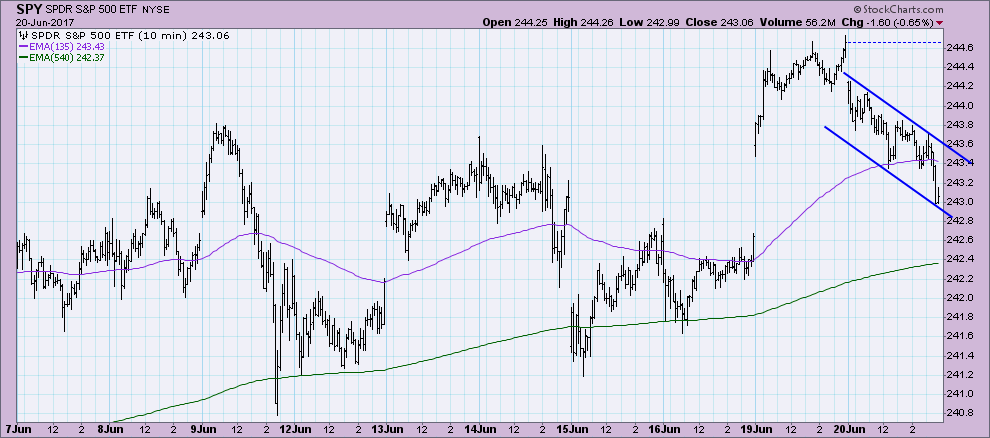
Task: Click the 244.4 price axis label
Action: [960, 66]
